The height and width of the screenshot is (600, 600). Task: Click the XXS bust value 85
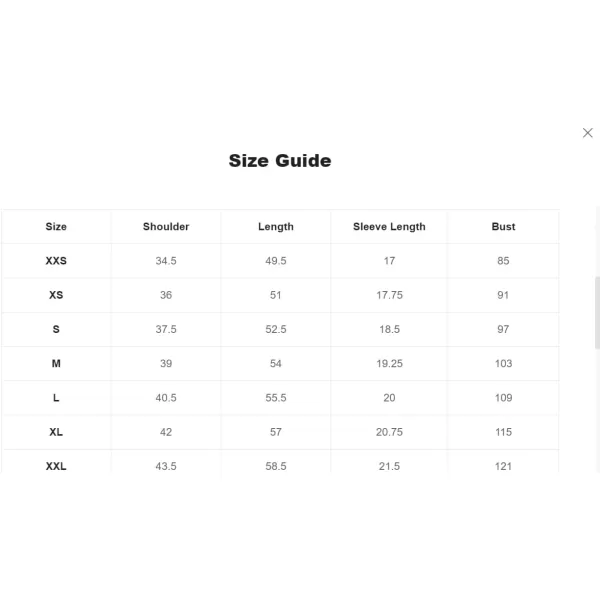pos(503,261)
